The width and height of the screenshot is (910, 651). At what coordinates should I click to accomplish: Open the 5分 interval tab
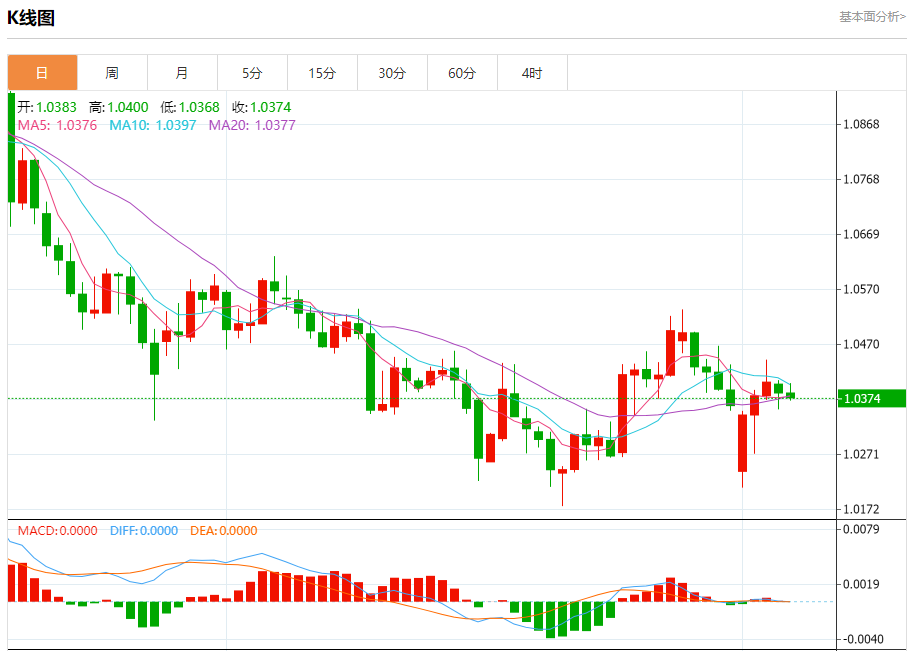[x=252, y=73]
